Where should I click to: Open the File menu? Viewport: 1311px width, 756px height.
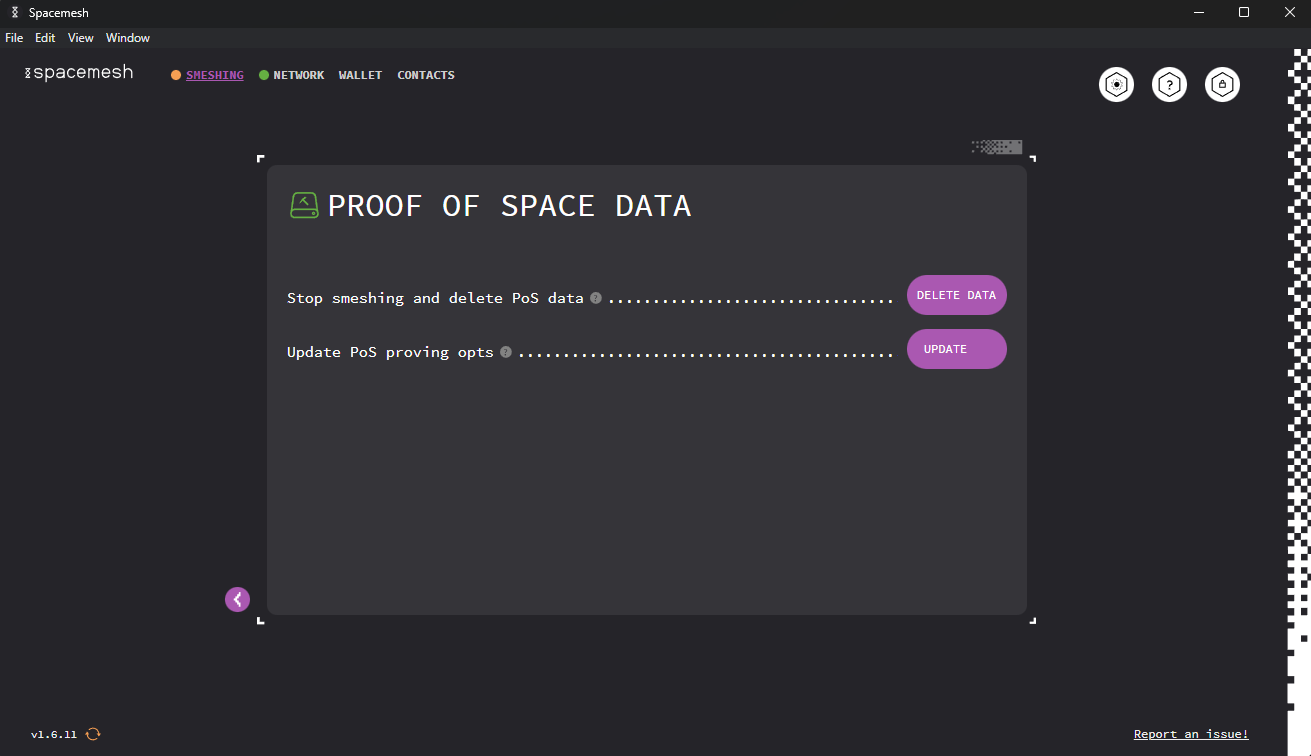pyautogui.click(x=14, y=38)
